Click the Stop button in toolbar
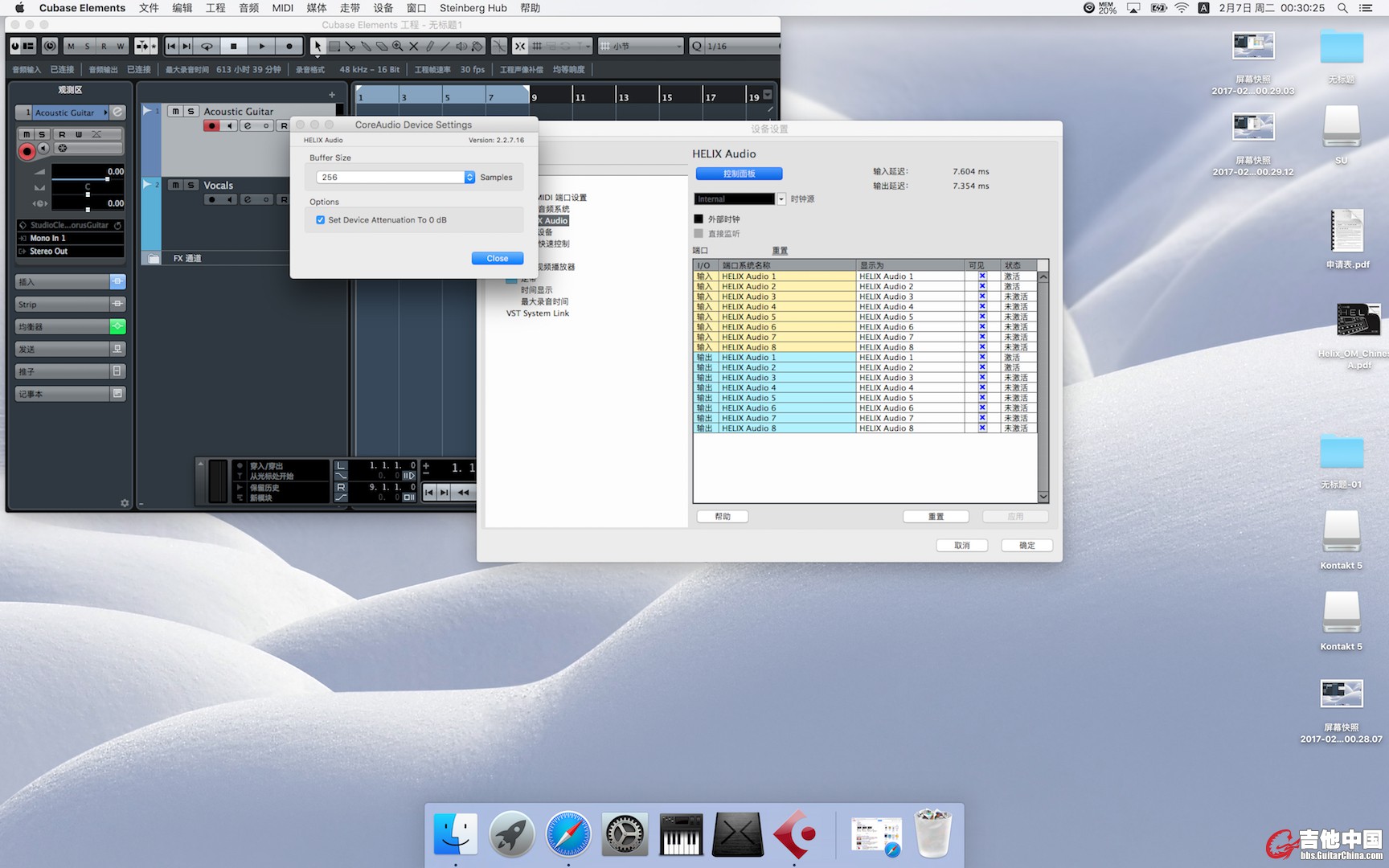This screenshot has width=1389, height=868. pyautogui.click(x=234, y=47)
